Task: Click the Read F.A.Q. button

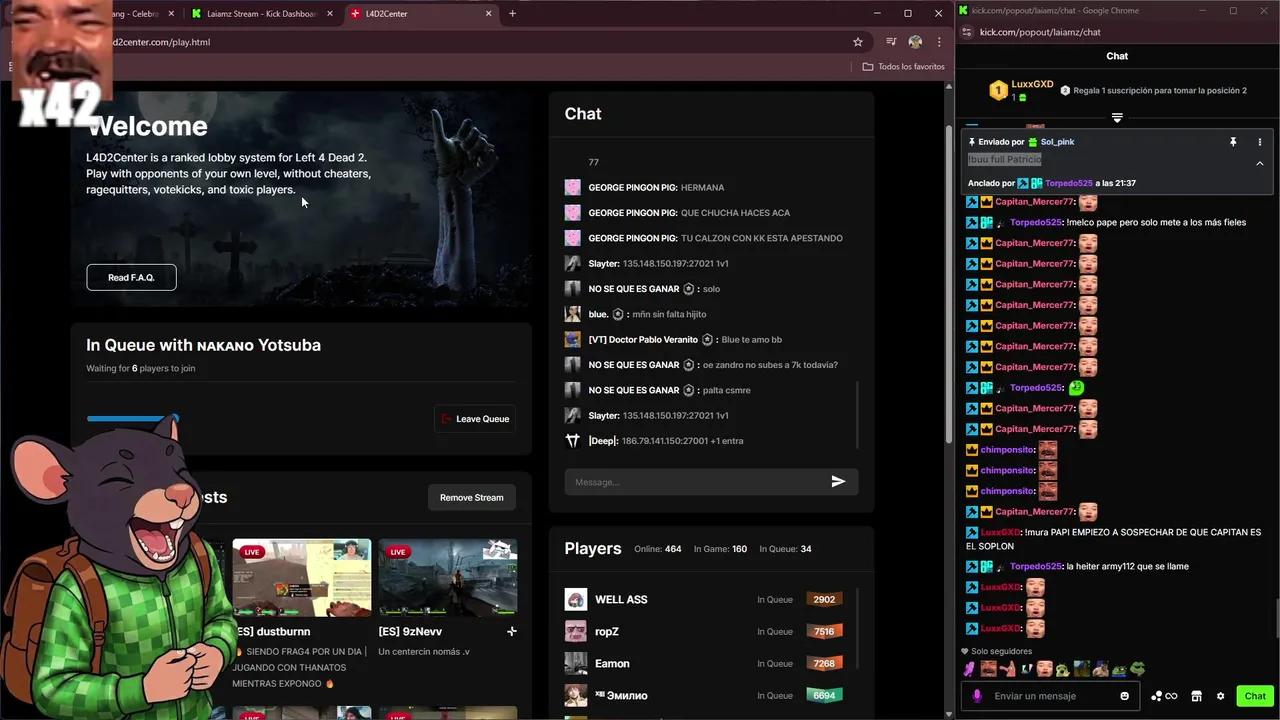Action: 131,277
